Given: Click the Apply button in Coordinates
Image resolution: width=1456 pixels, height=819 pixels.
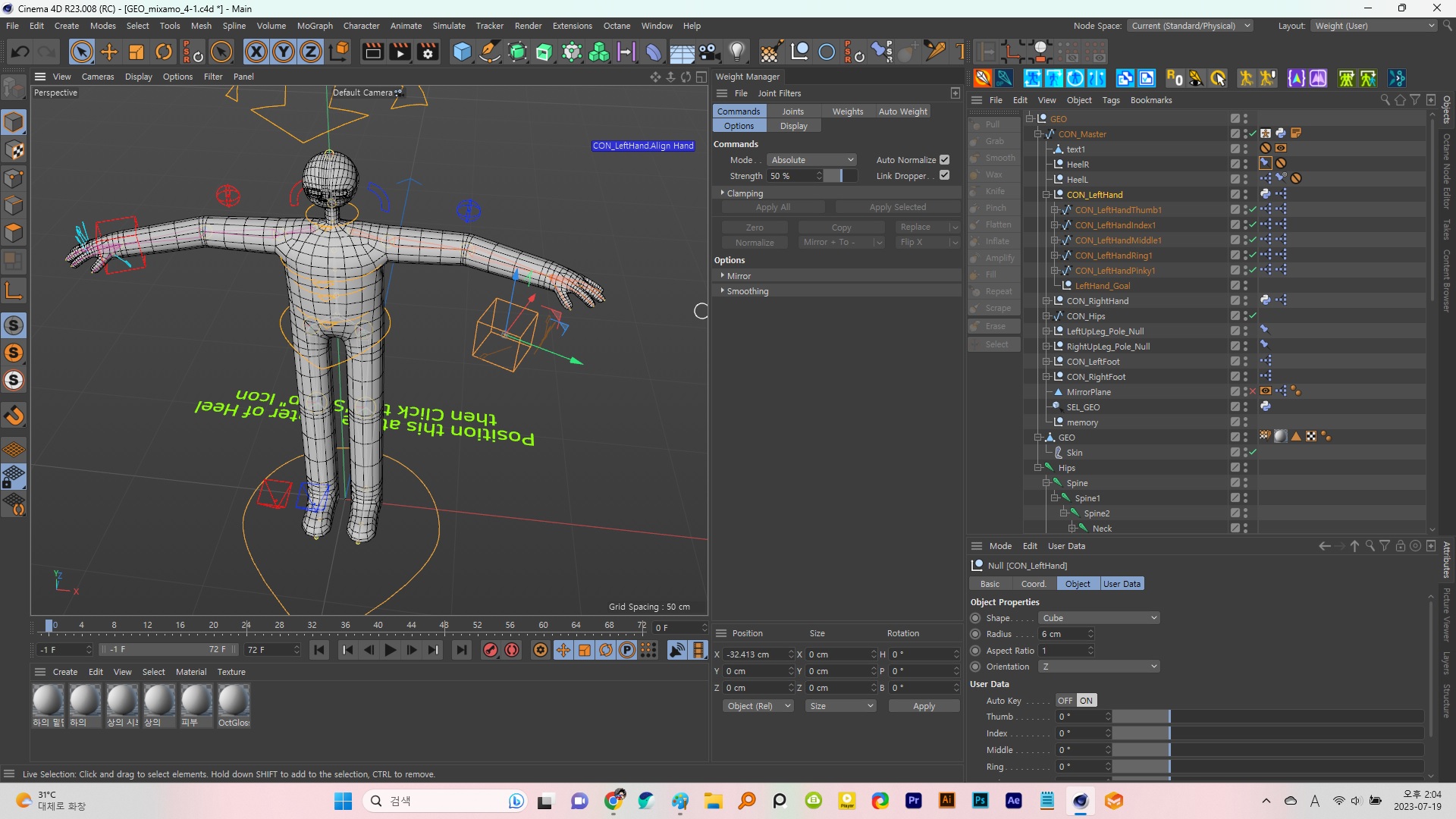Looking at the screenshot, I should point(924,706).
